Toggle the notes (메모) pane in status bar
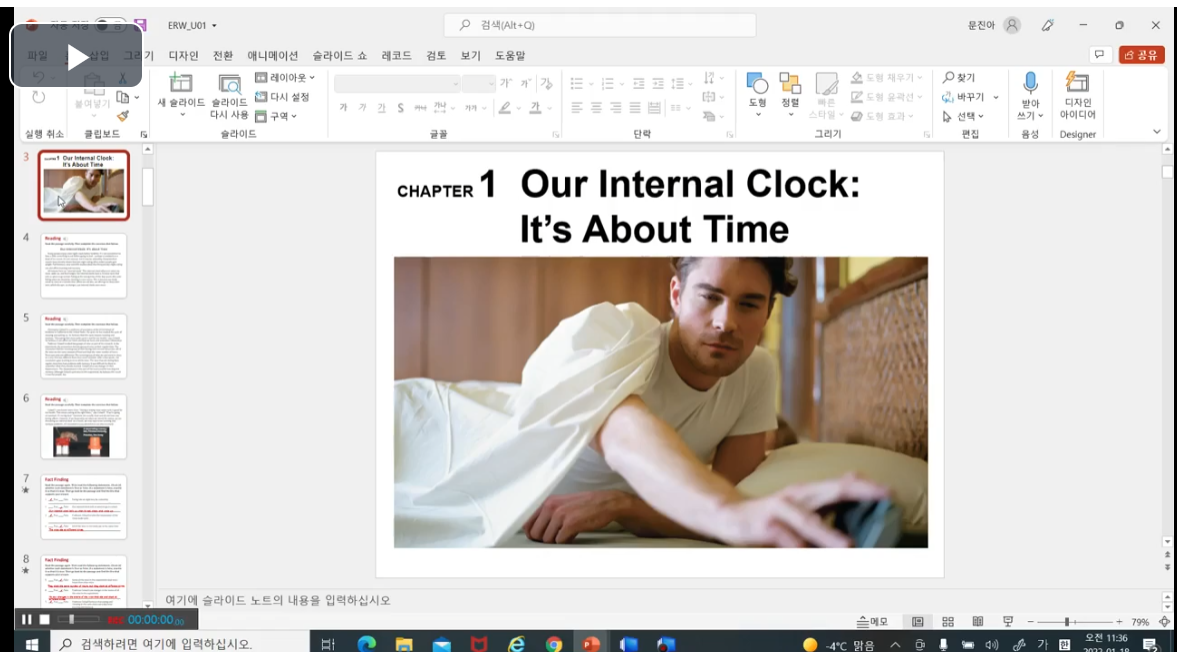The height and width of the screenshot is (652, 1177). 873,621
